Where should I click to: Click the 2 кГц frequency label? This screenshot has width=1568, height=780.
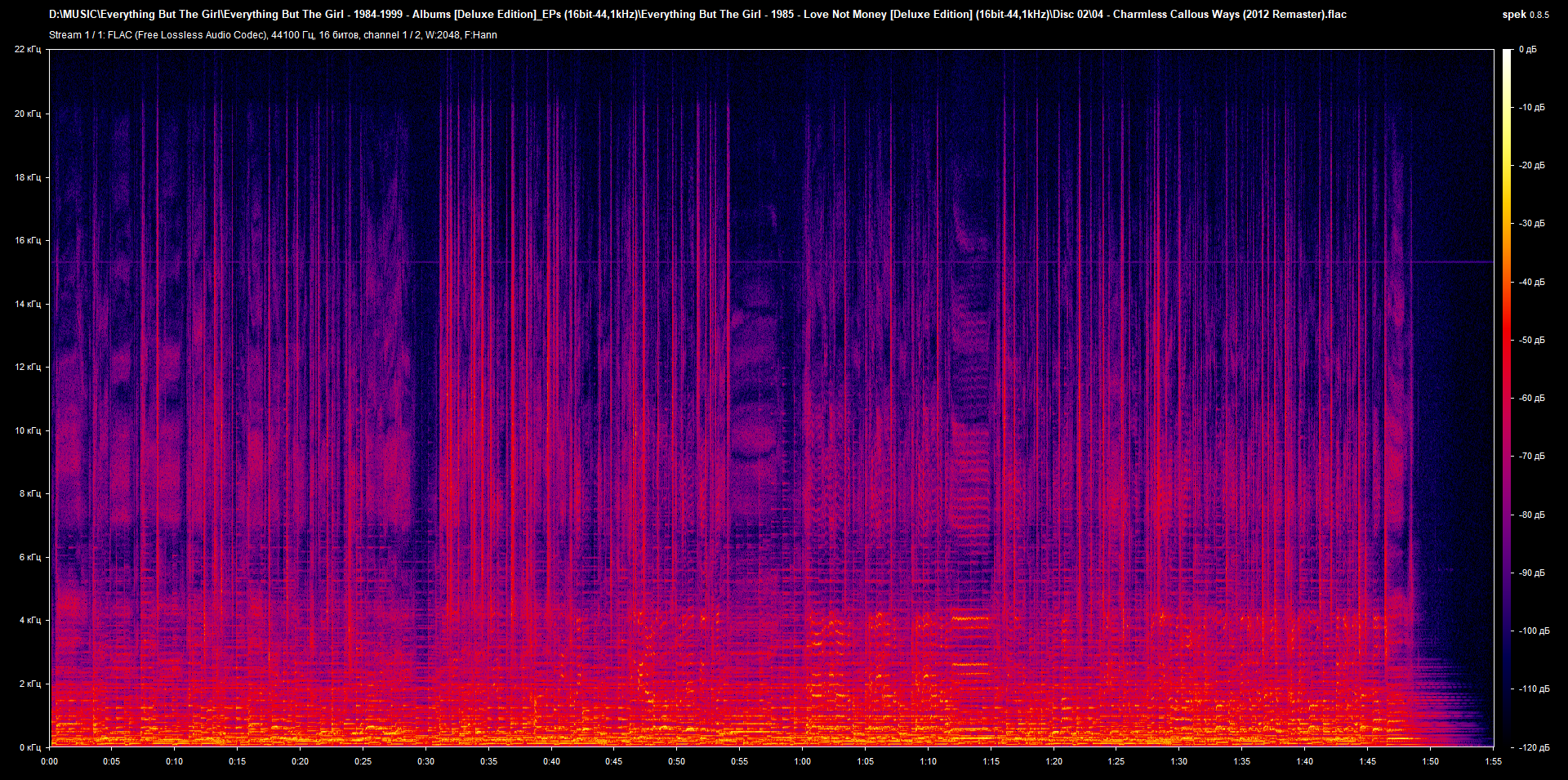pyautogui.click(x=30, y=684)
